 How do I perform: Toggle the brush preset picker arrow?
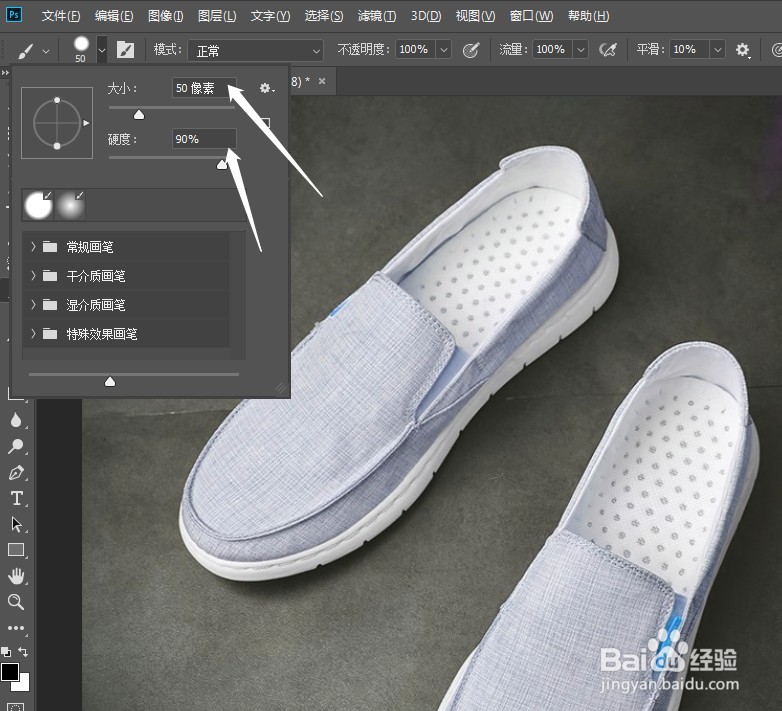click(x=102, y=50)
